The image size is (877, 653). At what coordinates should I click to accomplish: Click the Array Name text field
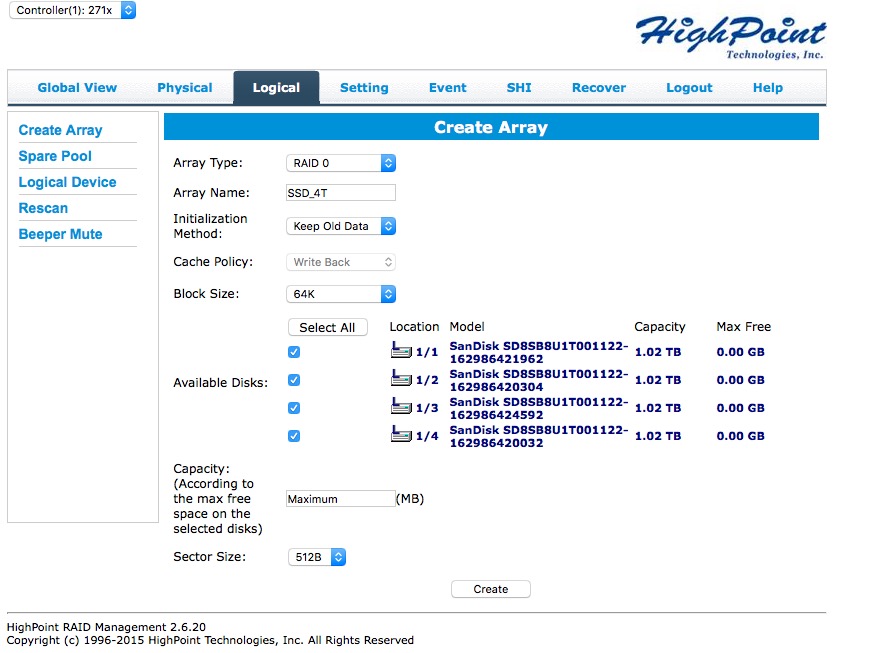341,193
